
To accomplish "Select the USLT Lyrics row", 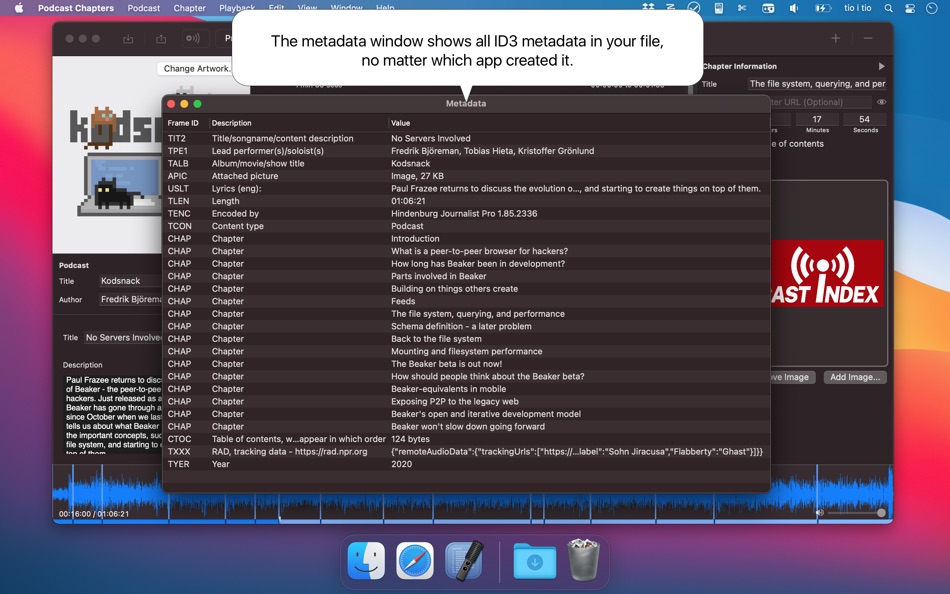I will (466, 189).
